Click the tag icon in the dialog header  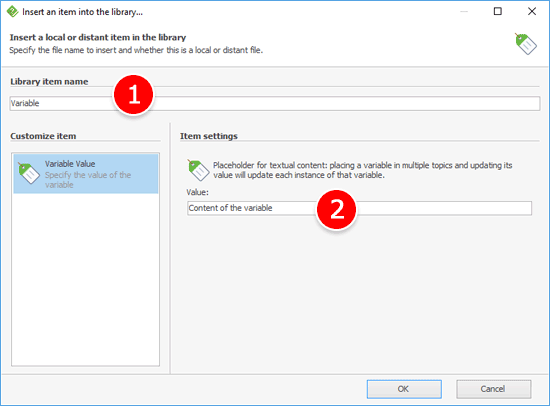pyautogui.click(x=526, y=44)
